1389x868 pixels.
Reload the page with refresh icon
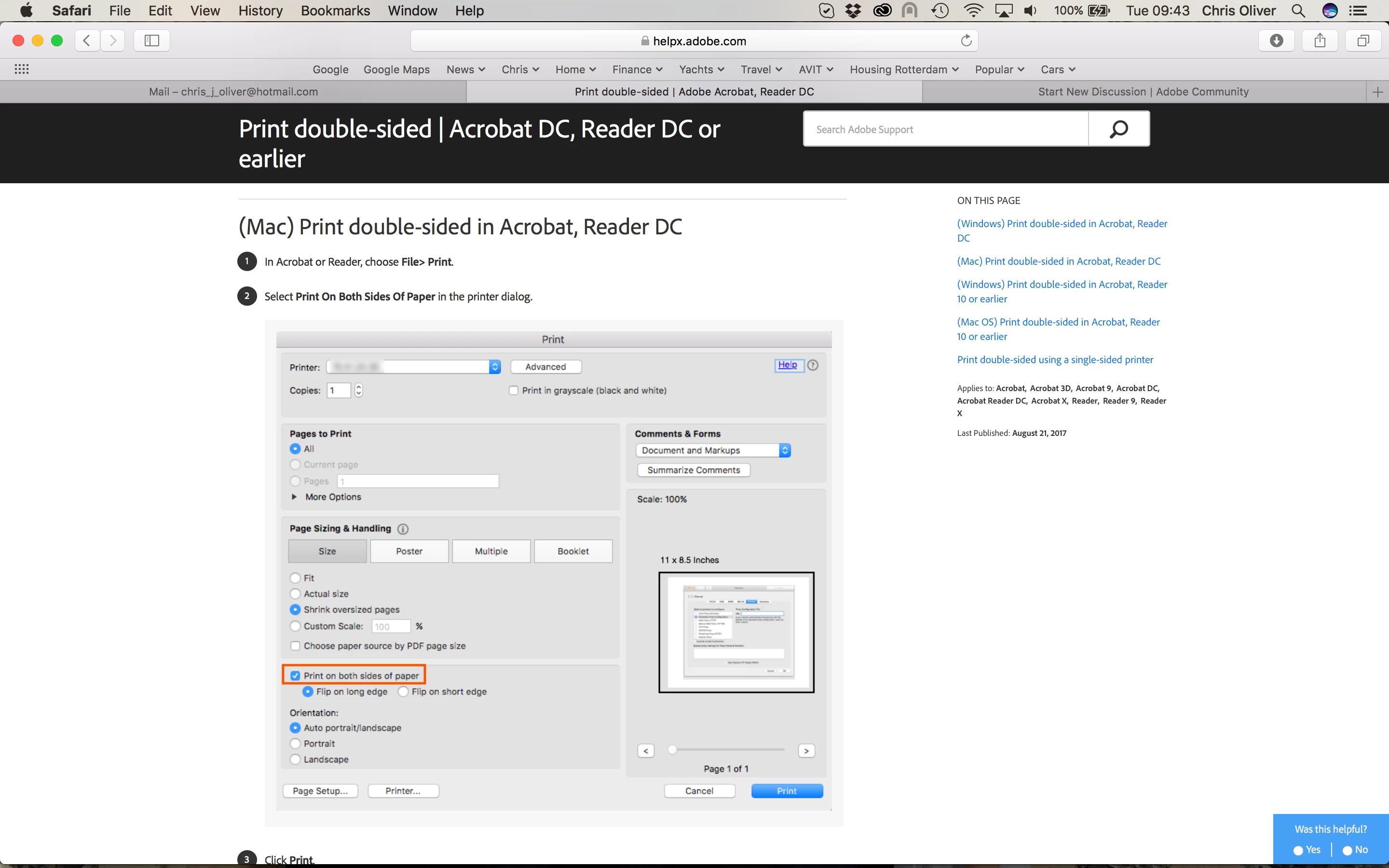[966, 41]
